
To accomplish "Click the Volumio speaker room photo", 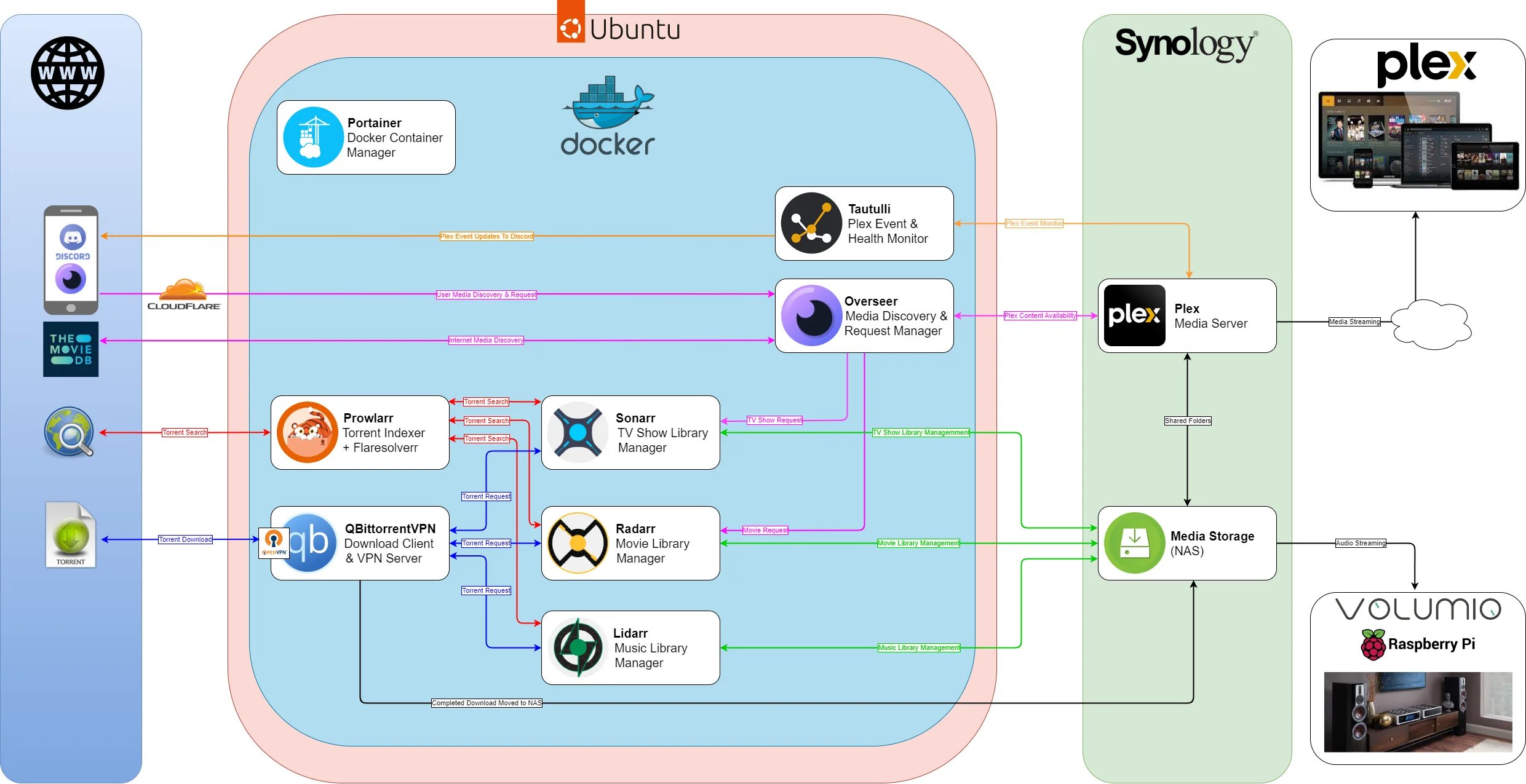I will 1418,711.
